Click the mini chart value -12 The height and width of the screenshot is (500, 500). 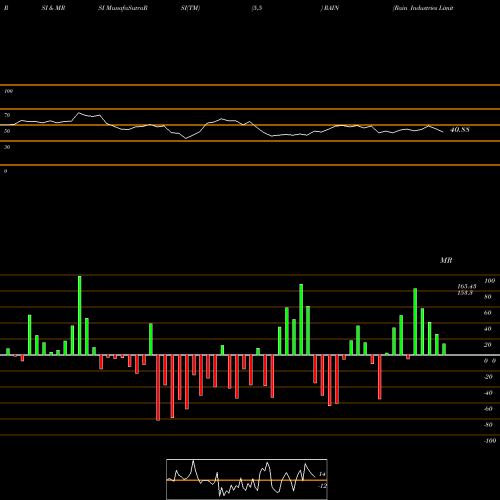point(322,486)
